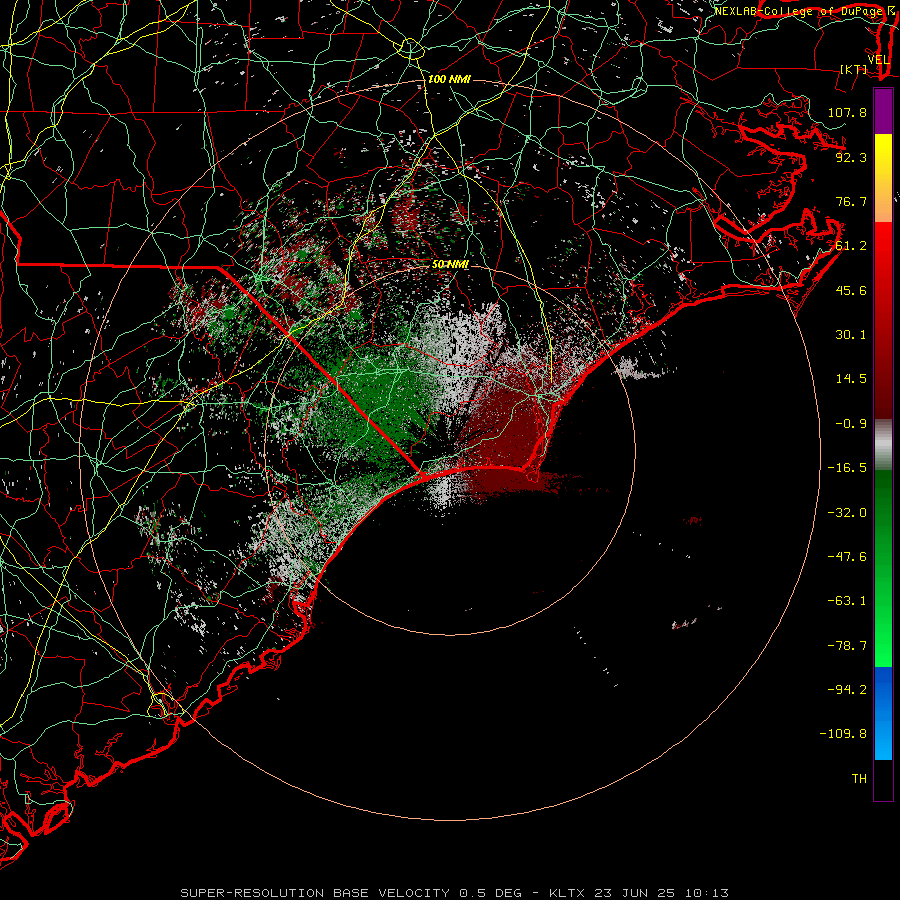Image resolution: width=900 pixels, height=900 pixels.
Task: Select the -16.5 scale value
Action: 847,468
